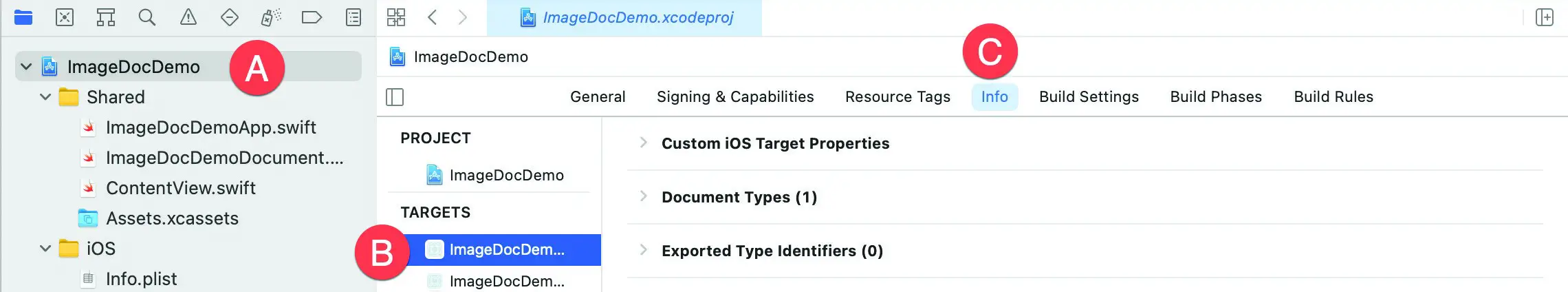Image resolution: width=1568 pixels, height=292 pixels.
Task: Open the Debug navigator
Action: coord(271,17)
